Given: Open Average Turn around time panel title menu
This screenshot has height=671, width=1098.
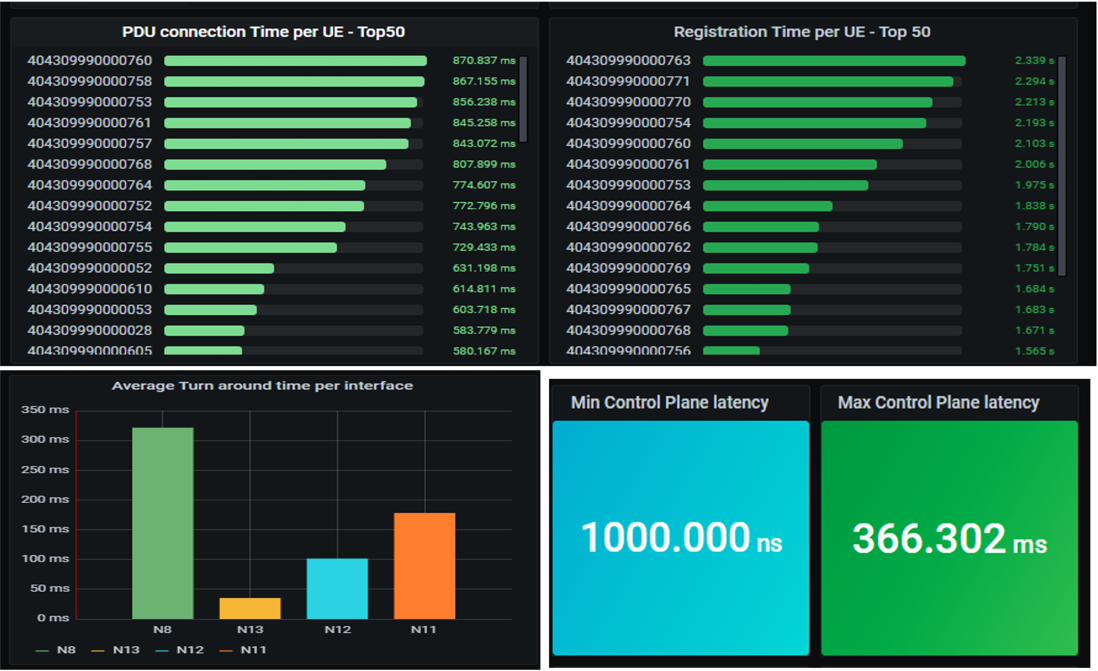Looking at the screenshot, I should (263, 386).
